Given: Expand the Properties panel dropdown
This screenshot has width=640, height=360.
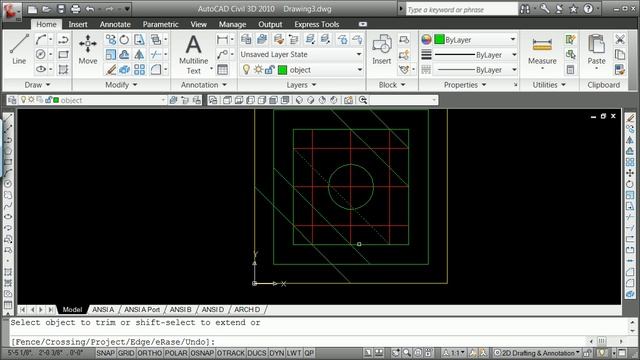Looking at the screenshot, I should pyautogui.click(x=465, y=85).
